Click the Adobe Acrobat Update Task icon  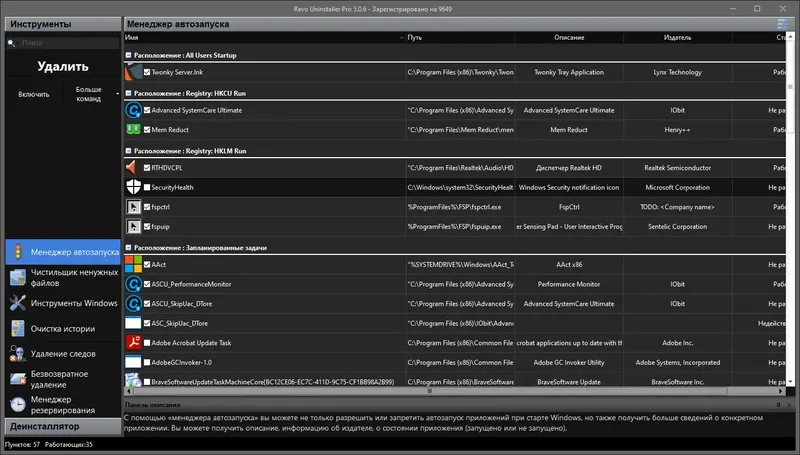pyautogui.click(x=133, y=343)
